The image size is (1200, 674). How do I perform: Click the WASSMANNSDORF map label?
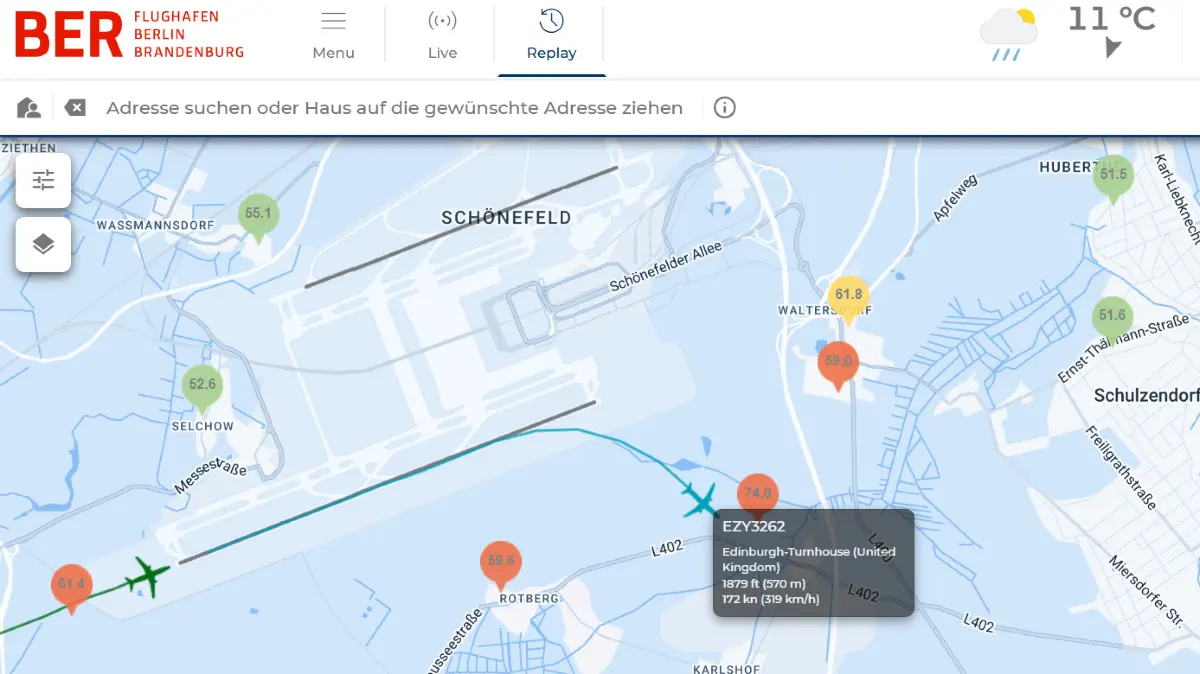tap(155, 226)
